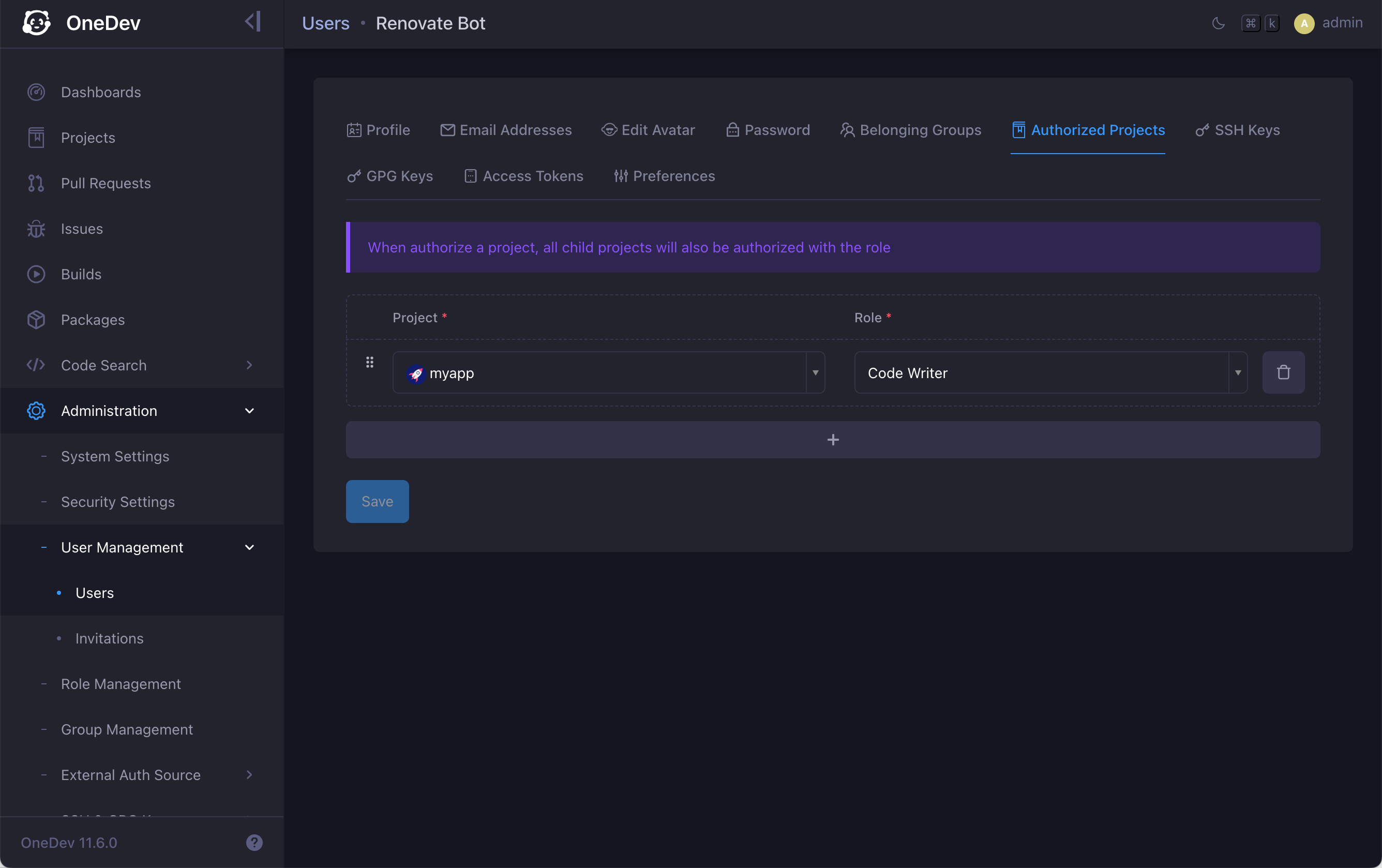Open the Profile tab
This screenshot has height=868, width=1382.
(x=378, y=130)
